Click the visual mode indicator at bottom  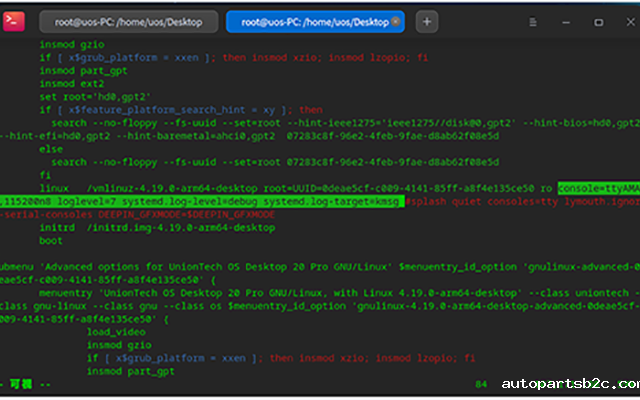tap(22, 384)
